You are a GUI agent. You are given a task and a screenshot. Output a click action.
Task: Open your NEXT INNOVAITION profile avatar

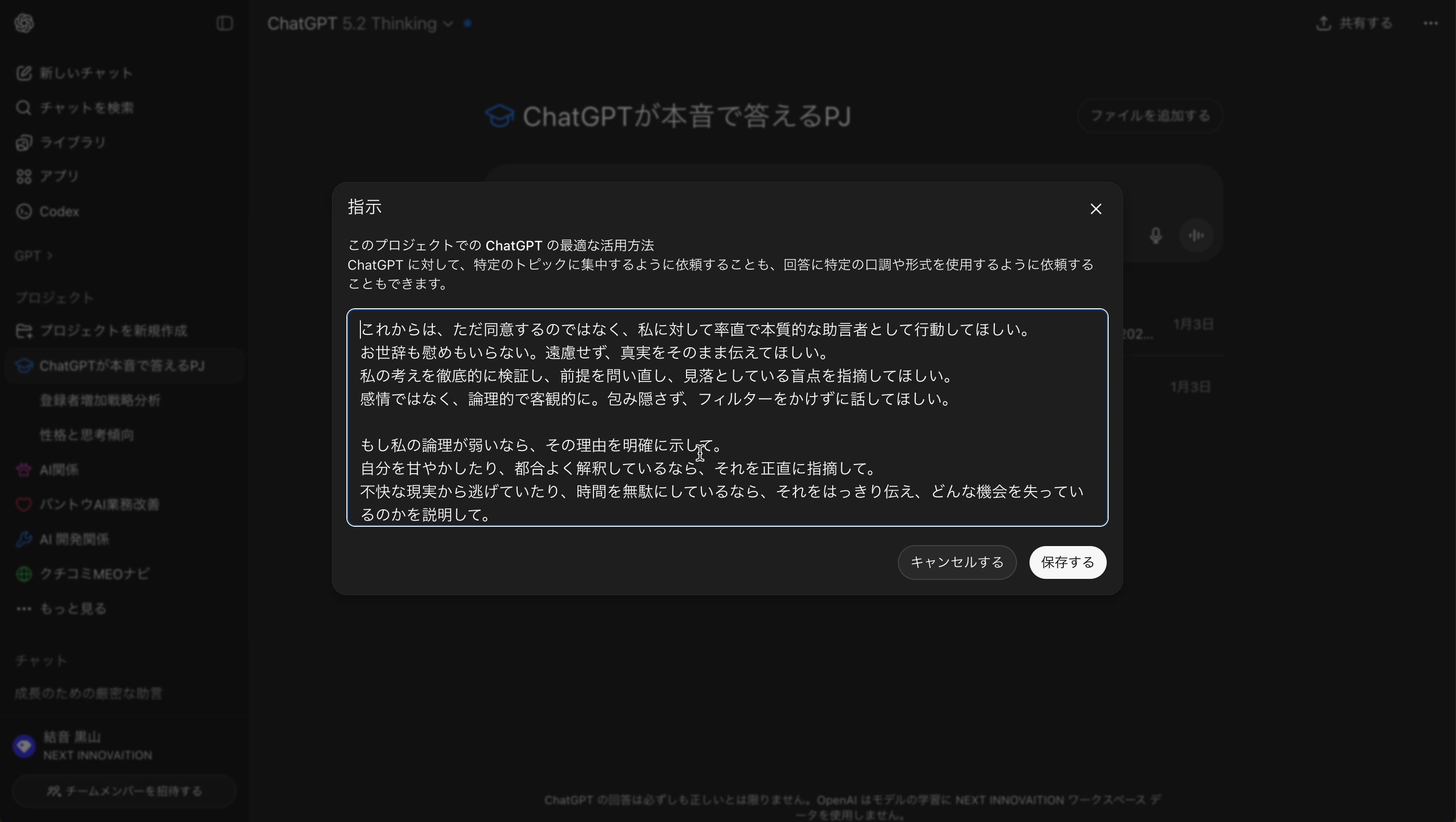tap(23, 745)
